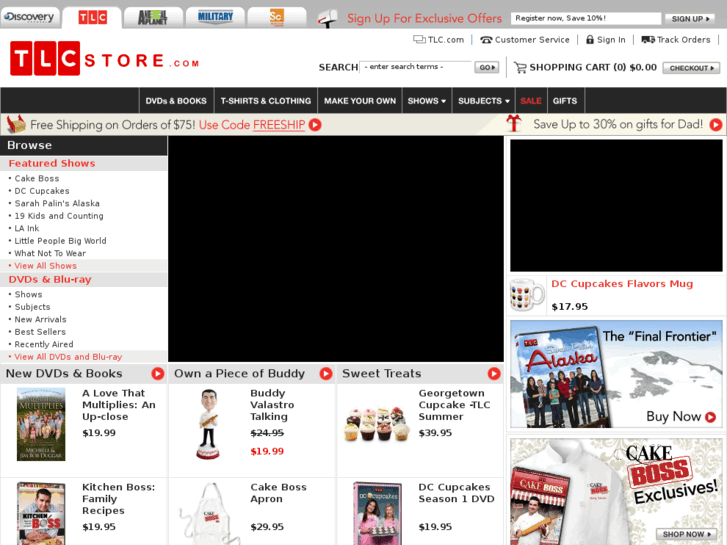Click the shopping cart icon
The width and height of the screenshot is (727, 545).
coord(520,68)
